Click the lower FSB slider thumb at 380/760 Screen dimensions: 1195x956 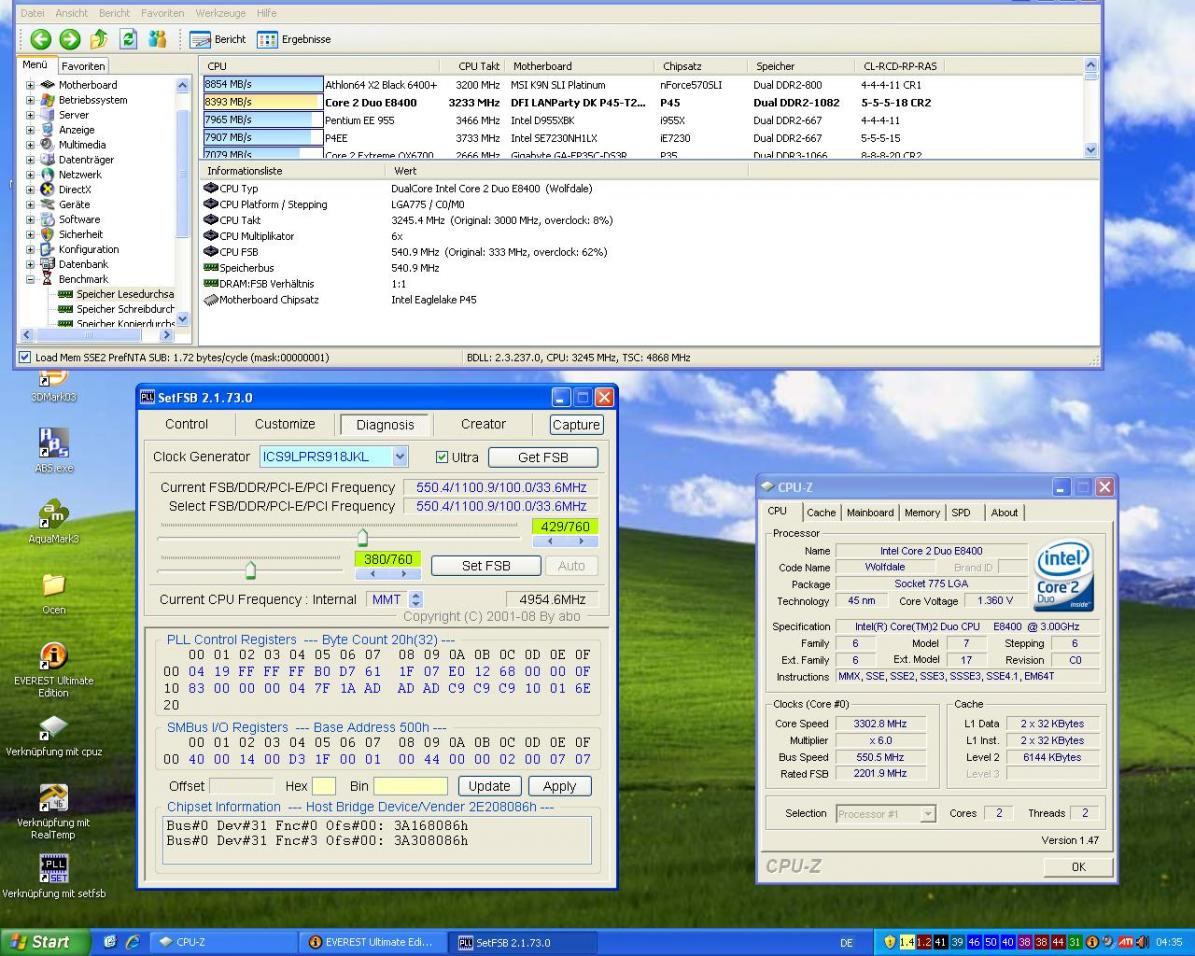(x=250, y=569)
